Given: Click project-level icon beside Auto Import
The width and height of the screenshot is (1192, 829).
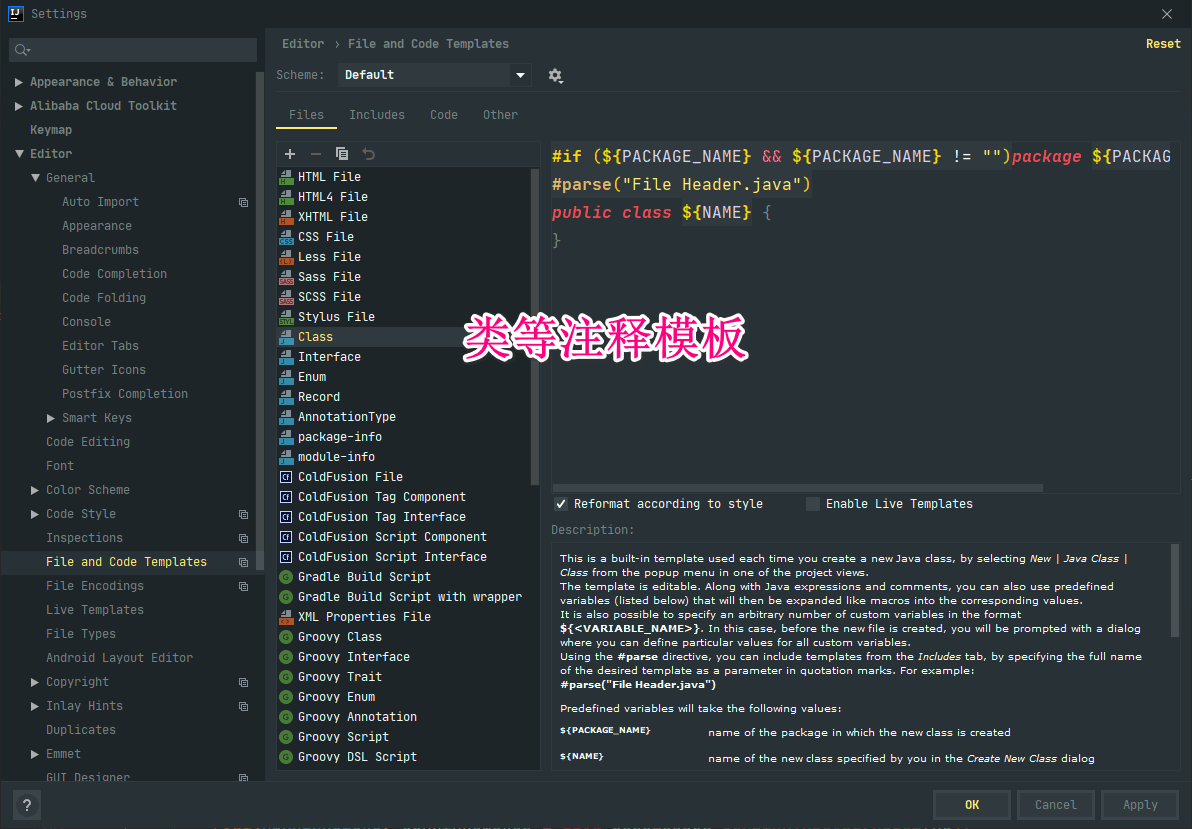Looking at the screenshot, I should [243, 202].
